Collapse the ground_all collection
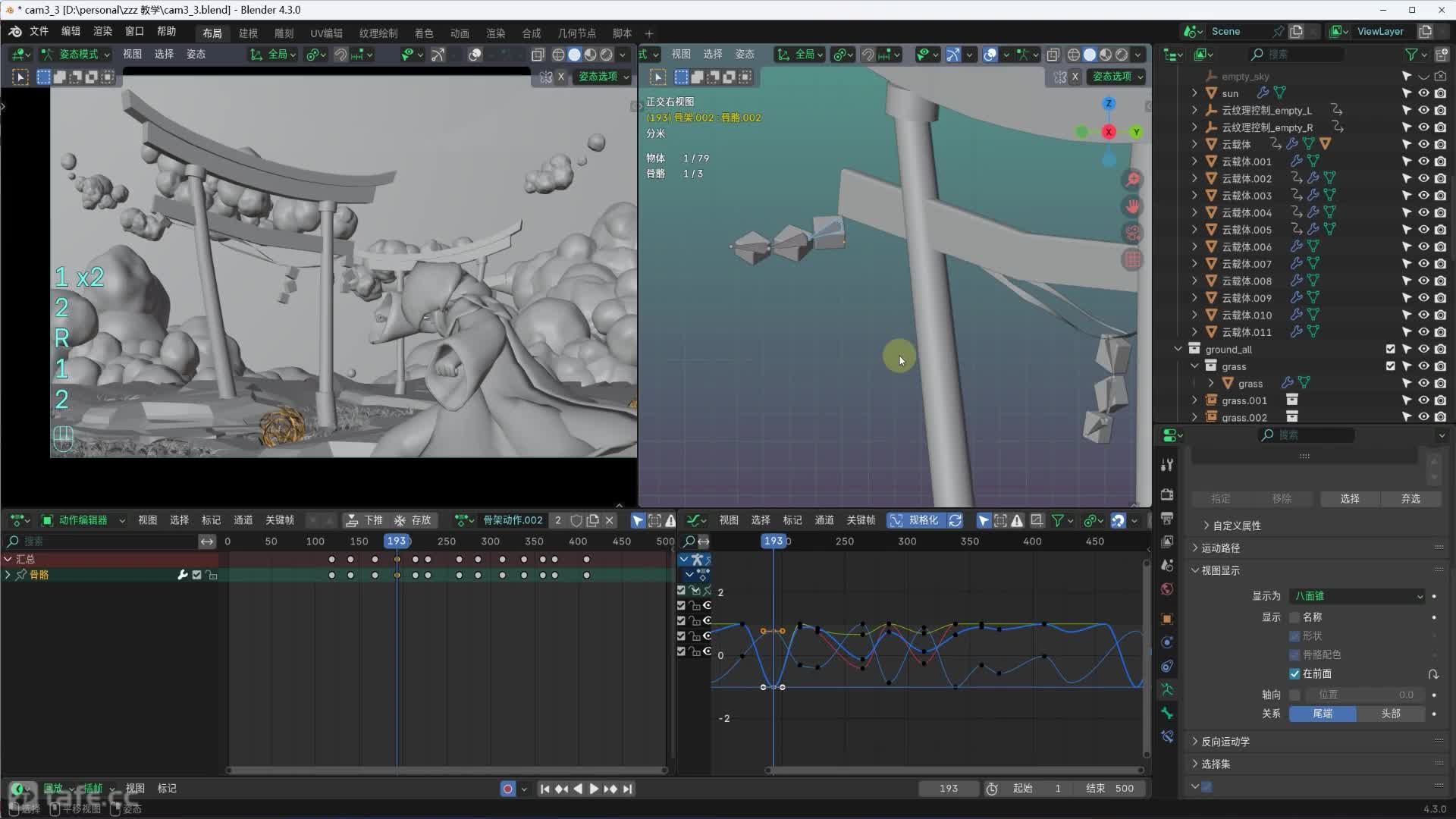1456x819 pixels. point(1178,349)
